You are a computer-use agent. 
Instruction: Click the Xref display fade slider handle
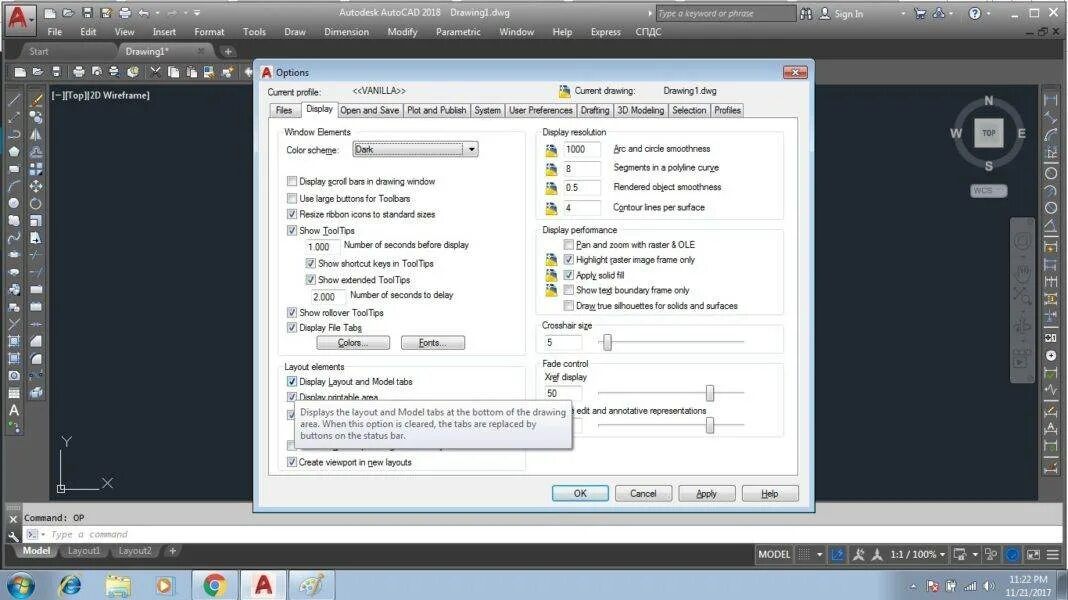pos(710,393)
